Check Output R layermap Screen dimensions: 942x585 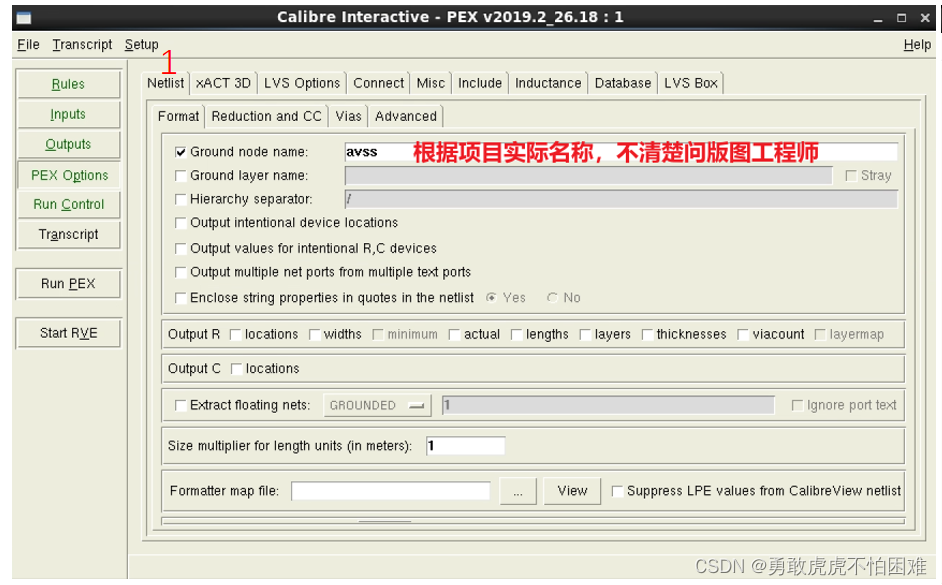819,335
